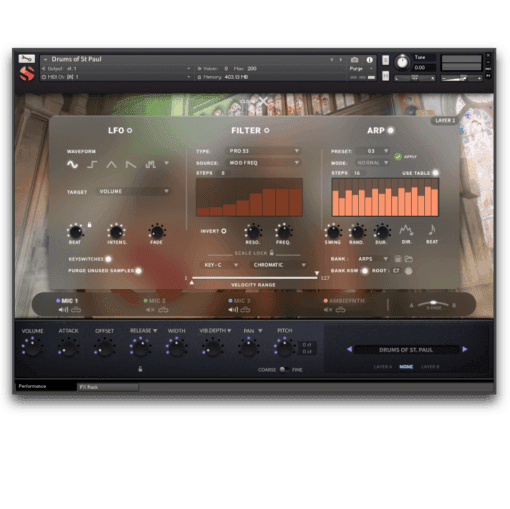Click the arp Beat note icon
The width and height of the screenshot is (510, 509).
point(432,230)
